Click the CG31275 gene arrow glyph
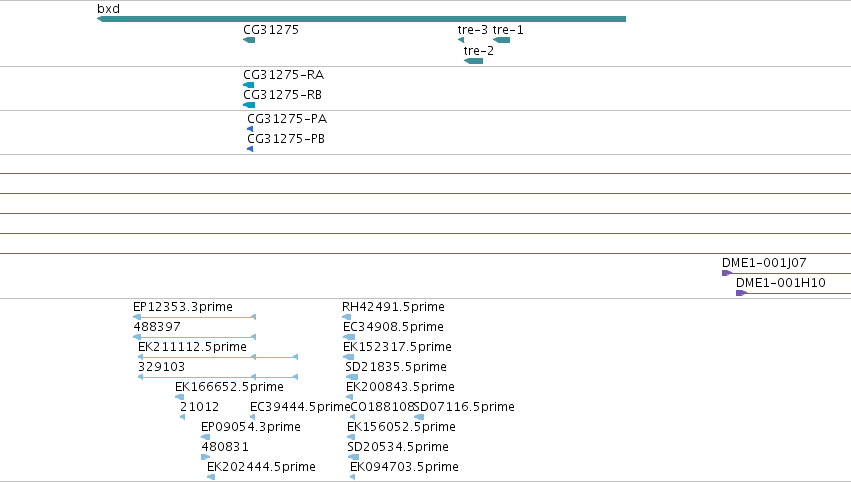851x482 pixels. (x=249, y=40)
